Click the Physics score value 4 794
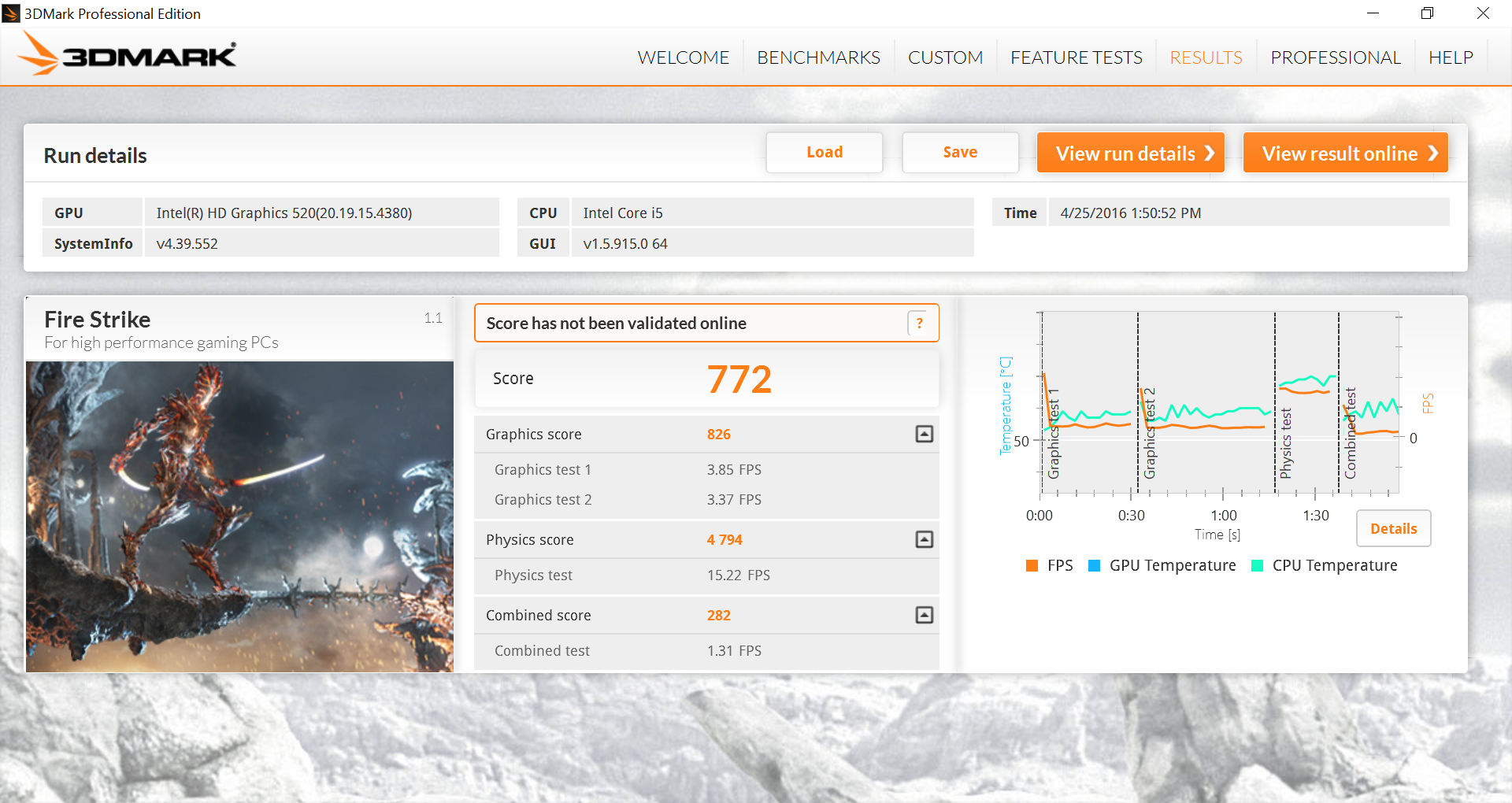 point(724,539)
